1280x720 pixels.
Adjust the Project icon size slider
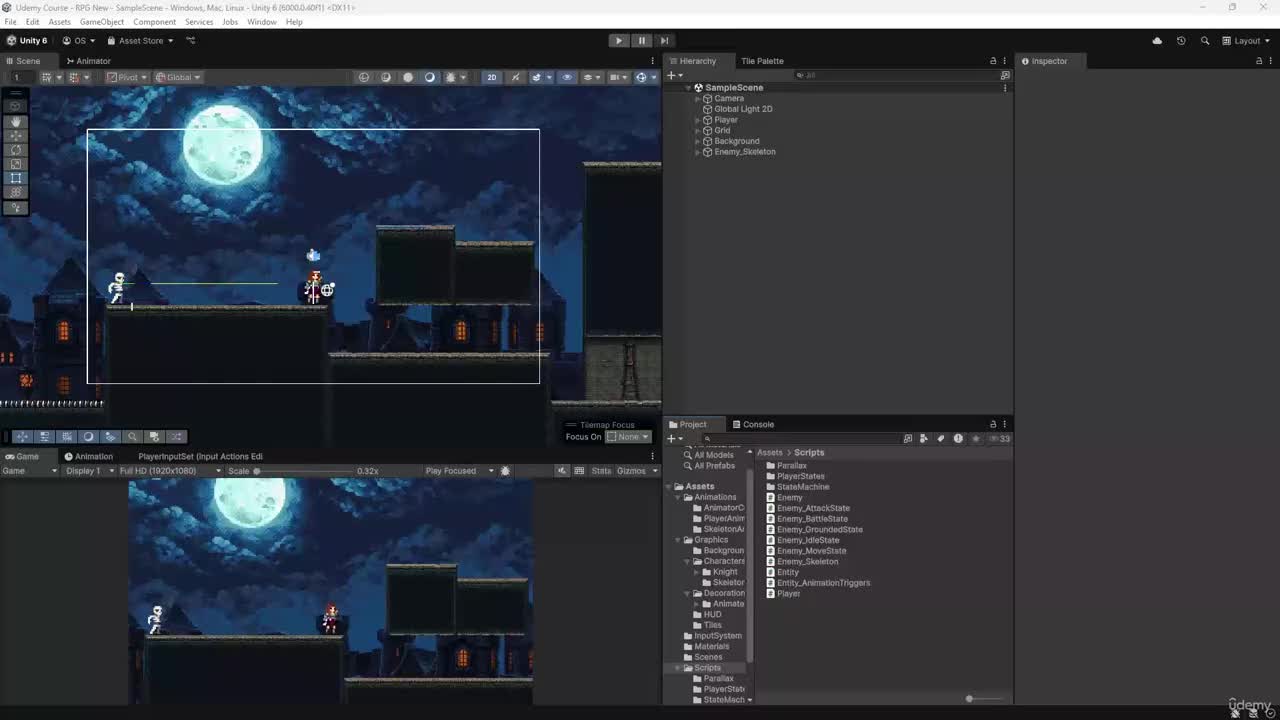point(984,699)
